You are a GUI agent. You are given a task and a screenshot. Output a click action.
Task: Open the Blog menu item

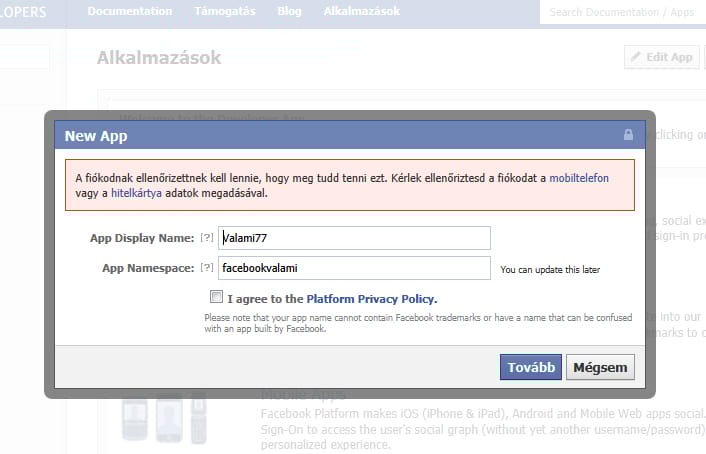[x=289, y=11]
